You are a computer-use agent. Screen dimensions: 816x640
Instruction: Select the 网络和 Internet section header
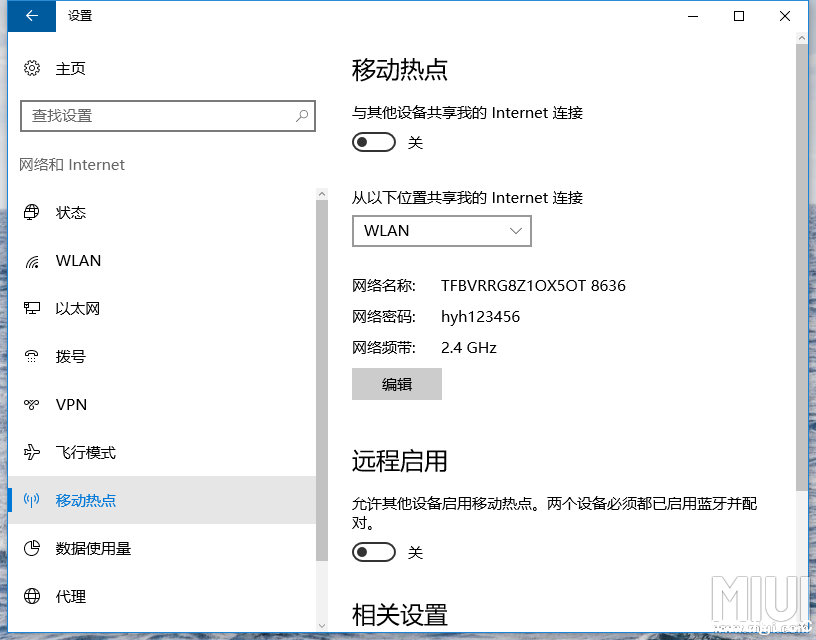(72, 165)
